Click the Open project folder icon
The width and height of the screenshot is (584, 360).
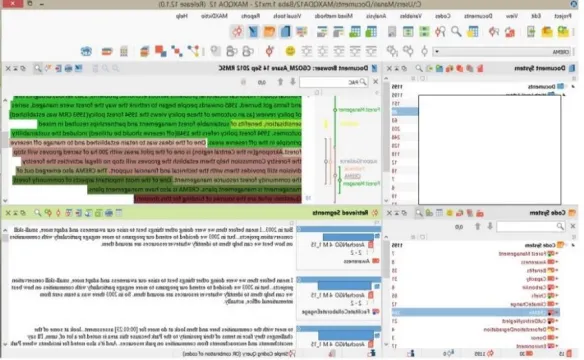pos(547,32)
